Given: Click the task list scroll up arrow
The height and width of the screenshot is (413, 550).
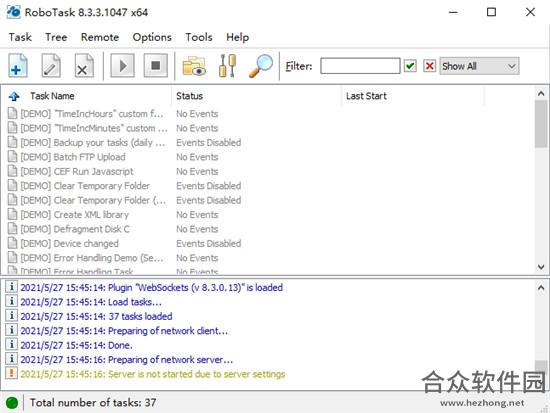Looking at the screenshot, I should click(541, 93).
